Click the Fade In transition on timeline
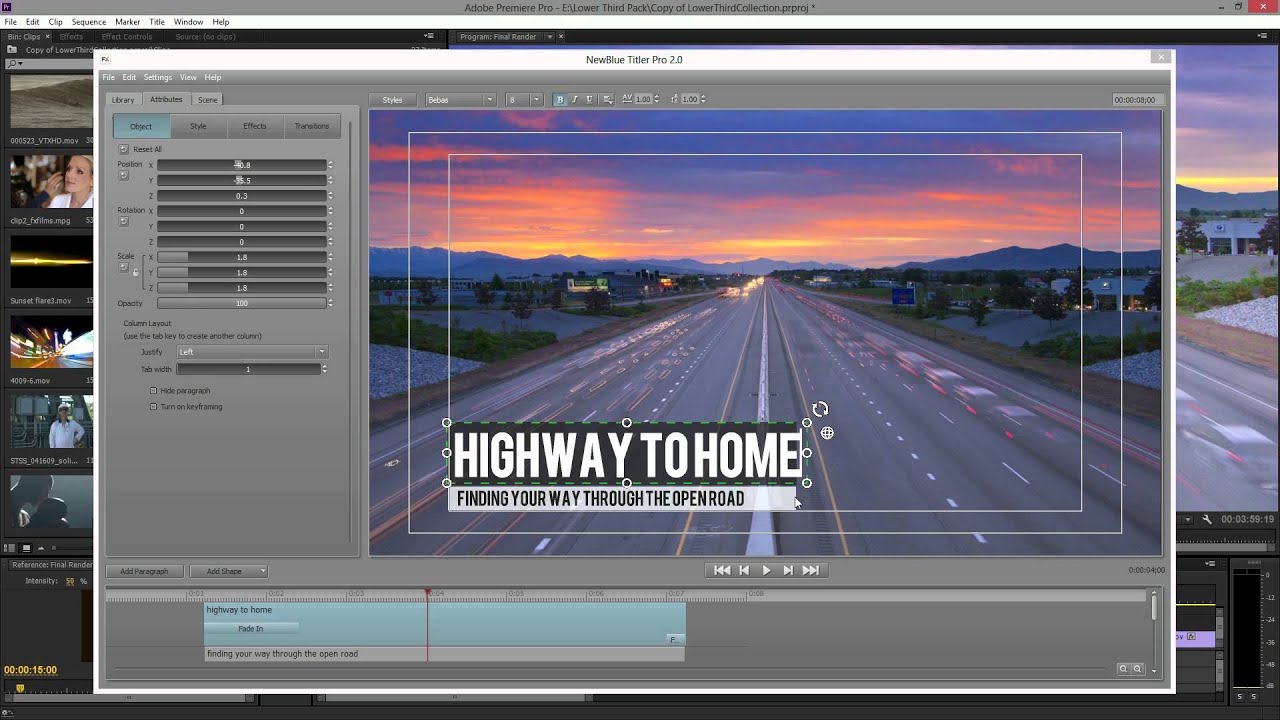Image resolution: width=1280 pixels, height=720 pixels. point(251,629)
